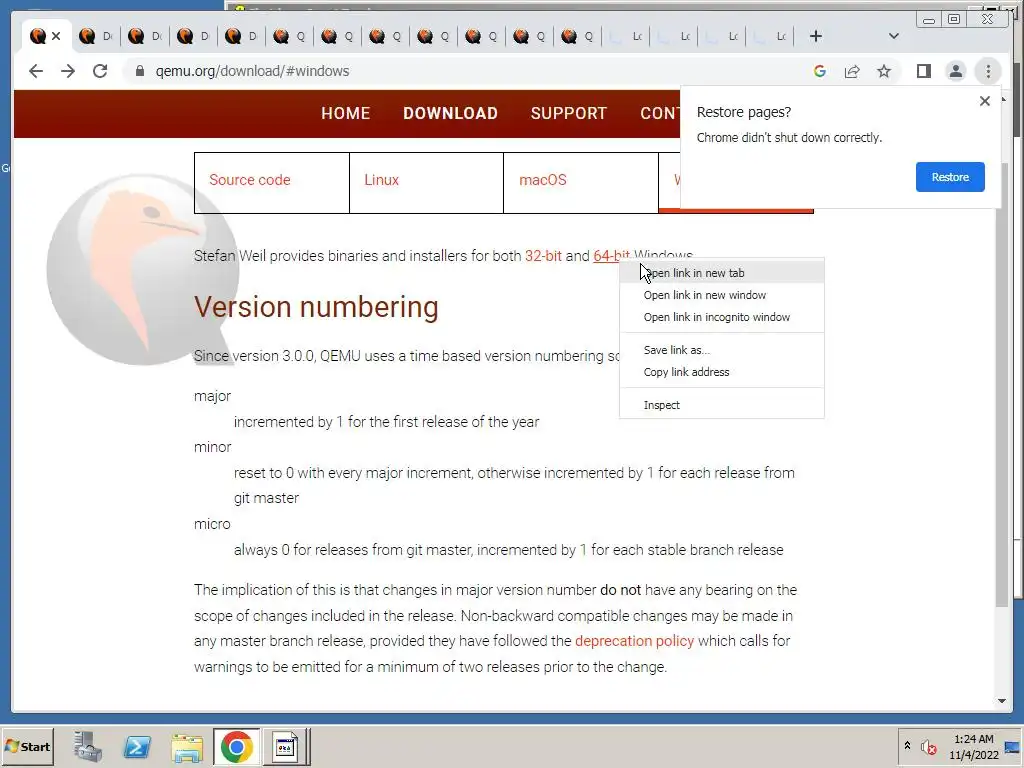Select the Linux tab
This screenshot has height=768, width=1024.
pyautogui.click(x=426, y=182)
